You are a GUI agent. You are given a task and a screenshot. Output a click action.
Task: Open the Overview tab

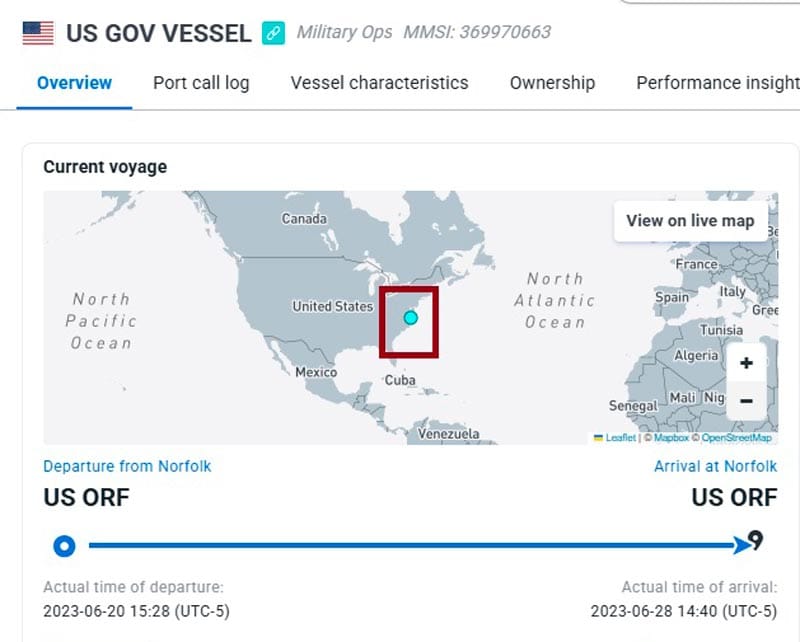(74, 83)
